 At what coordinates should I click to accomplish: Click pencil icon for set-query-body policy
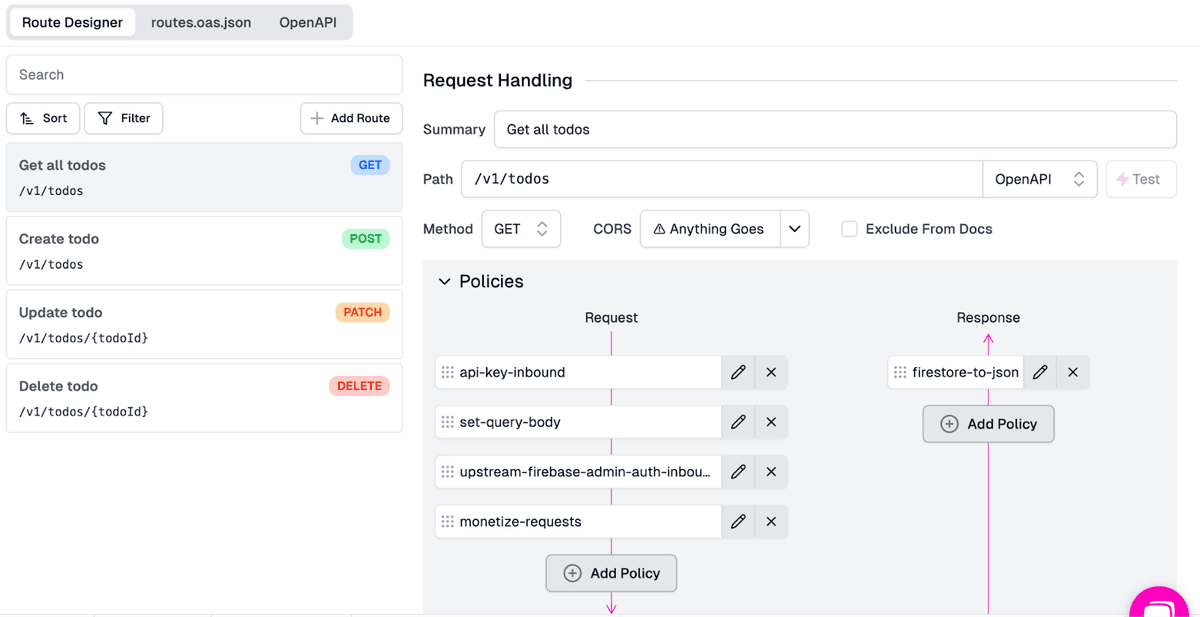point(738,422)
